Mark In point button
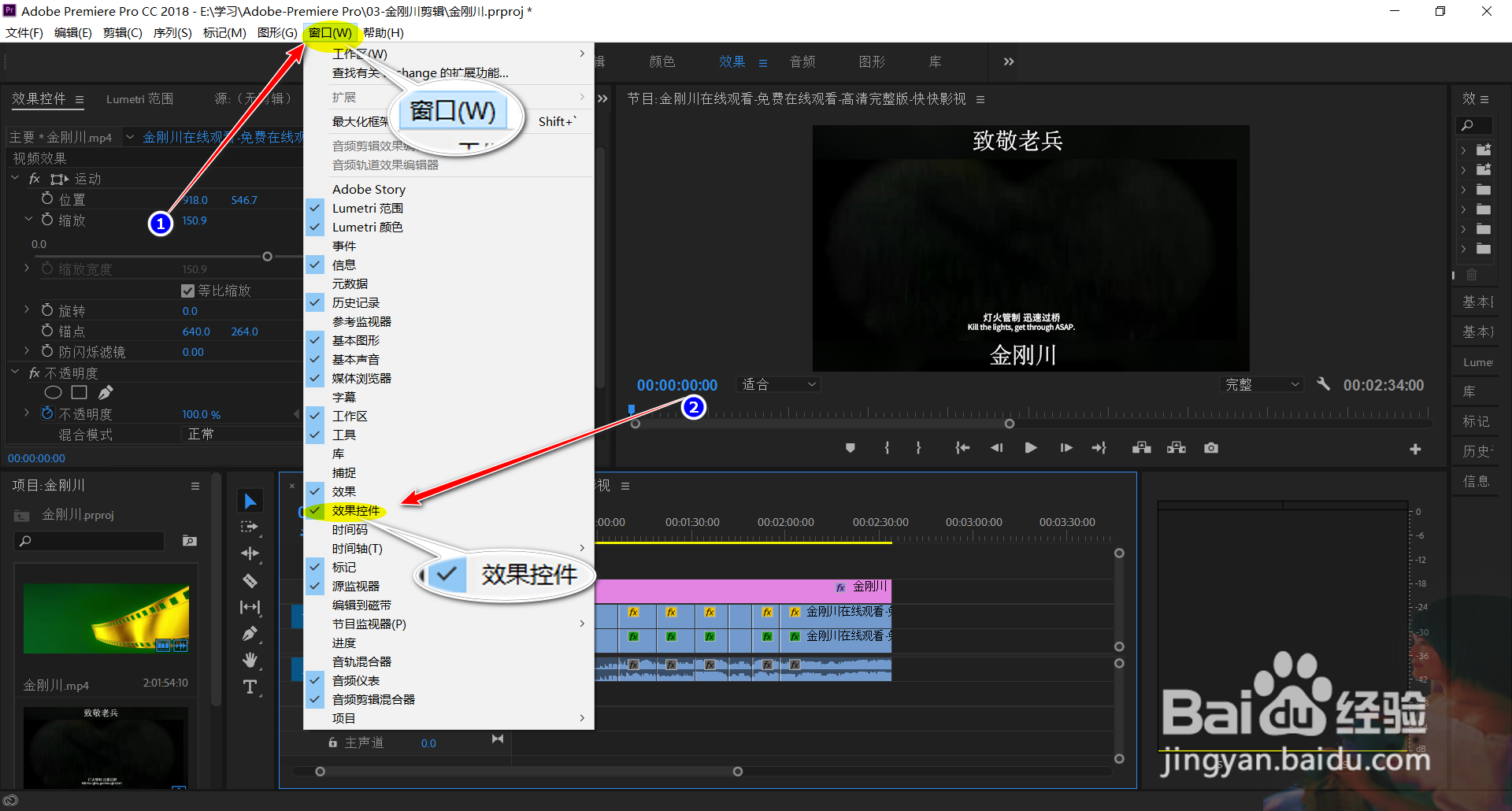Screen dimensions: 1512x811 [x=887, y=448]
